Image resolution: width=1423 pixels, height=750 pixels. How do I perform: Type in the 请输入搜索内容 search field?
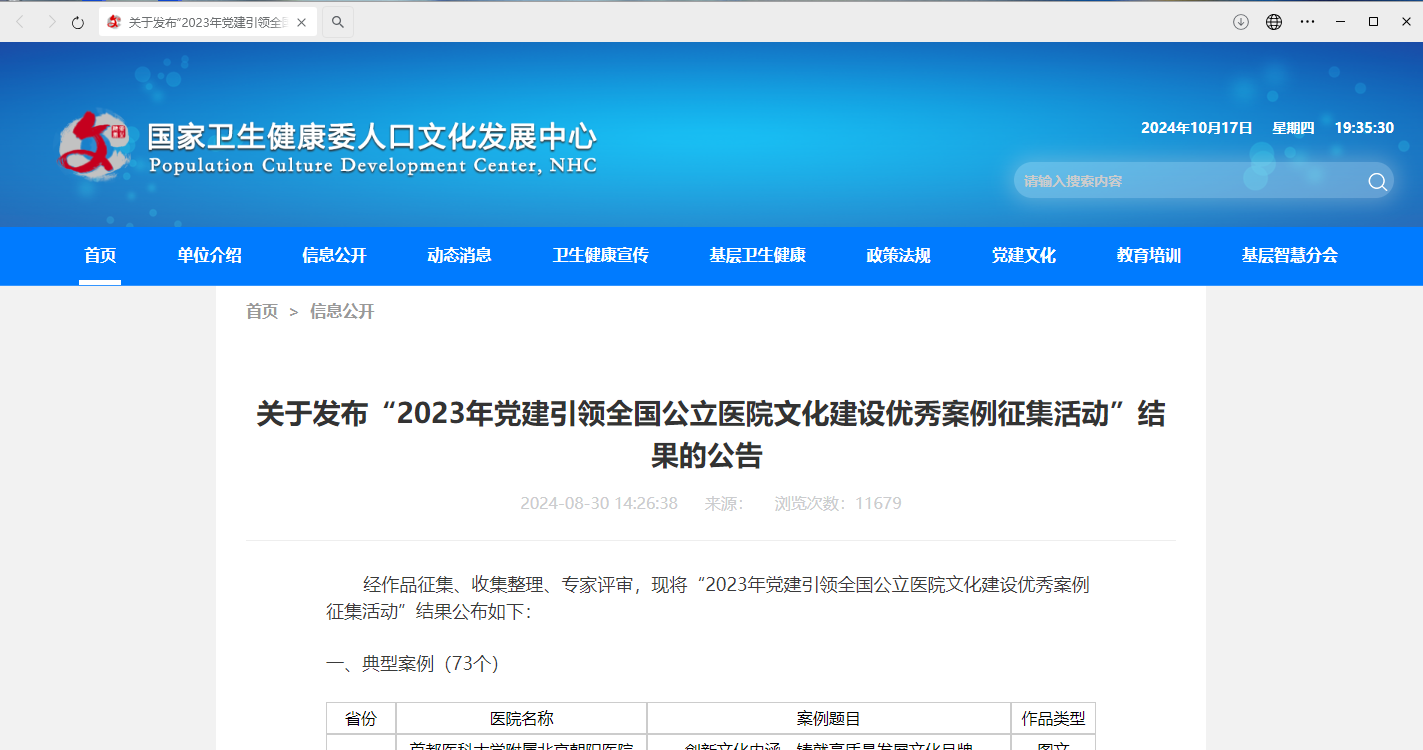tap(1185, 181)
